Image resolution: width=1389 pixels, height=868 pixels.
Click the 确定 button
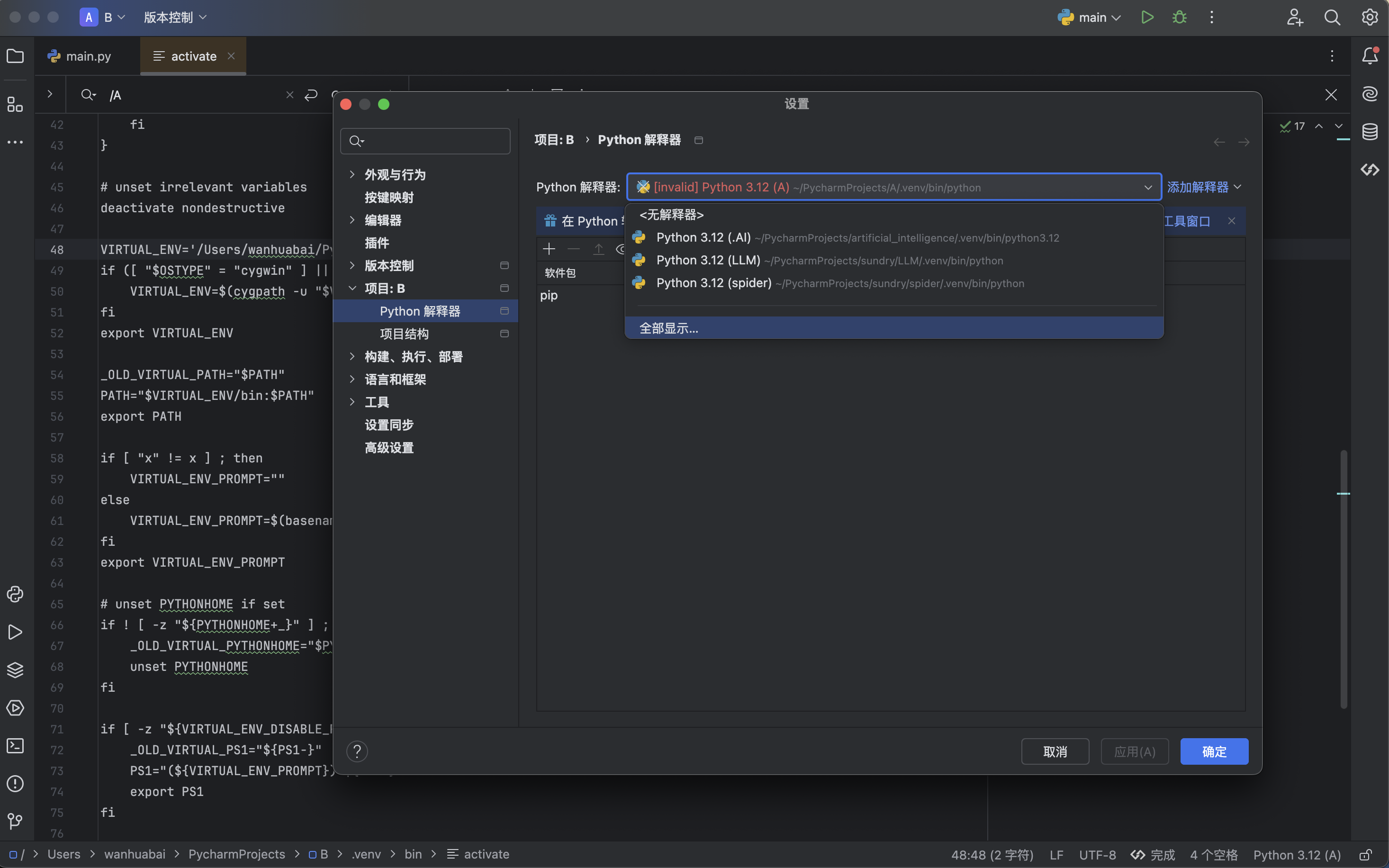[1214, 751]
